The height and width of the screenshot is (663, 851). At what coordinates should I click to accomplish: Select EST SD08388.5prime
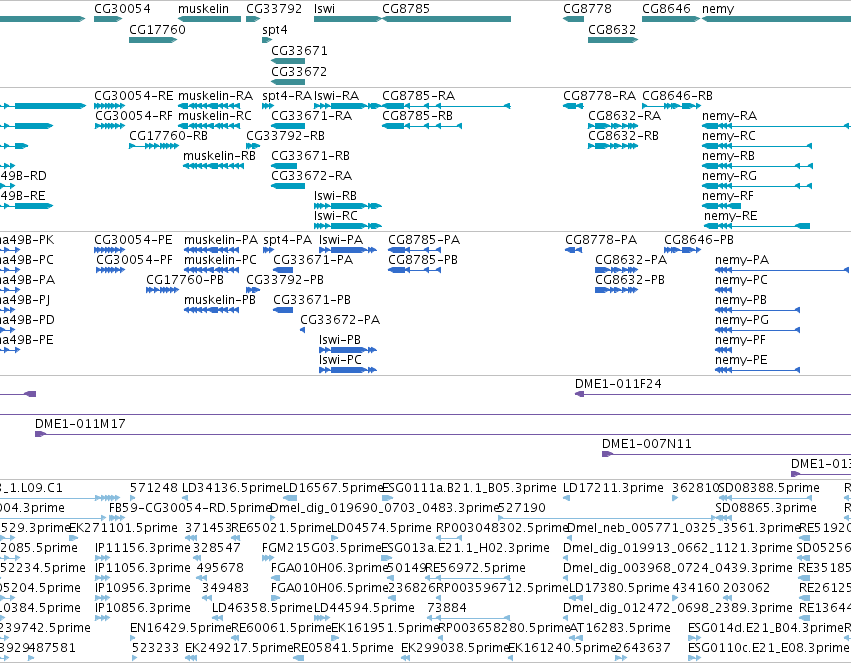coord(769,488)
